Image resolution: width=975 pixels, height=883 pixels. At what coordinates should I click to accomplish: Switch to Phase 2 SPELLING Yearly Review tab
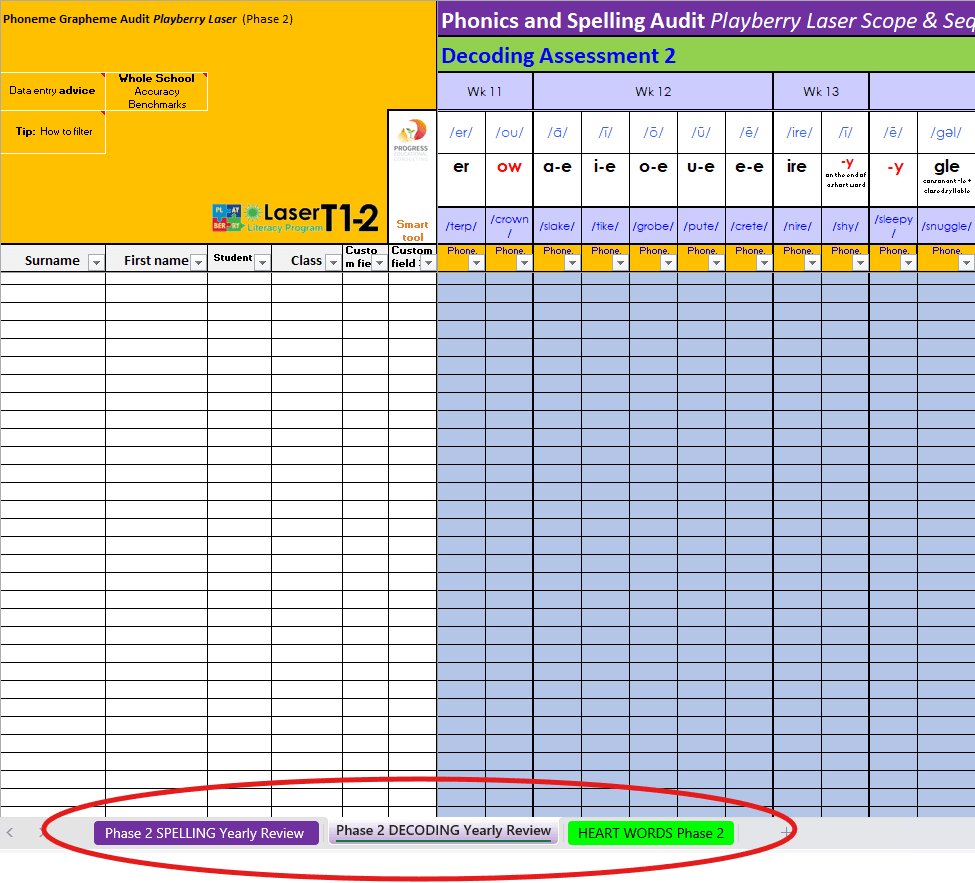(206, 831)
